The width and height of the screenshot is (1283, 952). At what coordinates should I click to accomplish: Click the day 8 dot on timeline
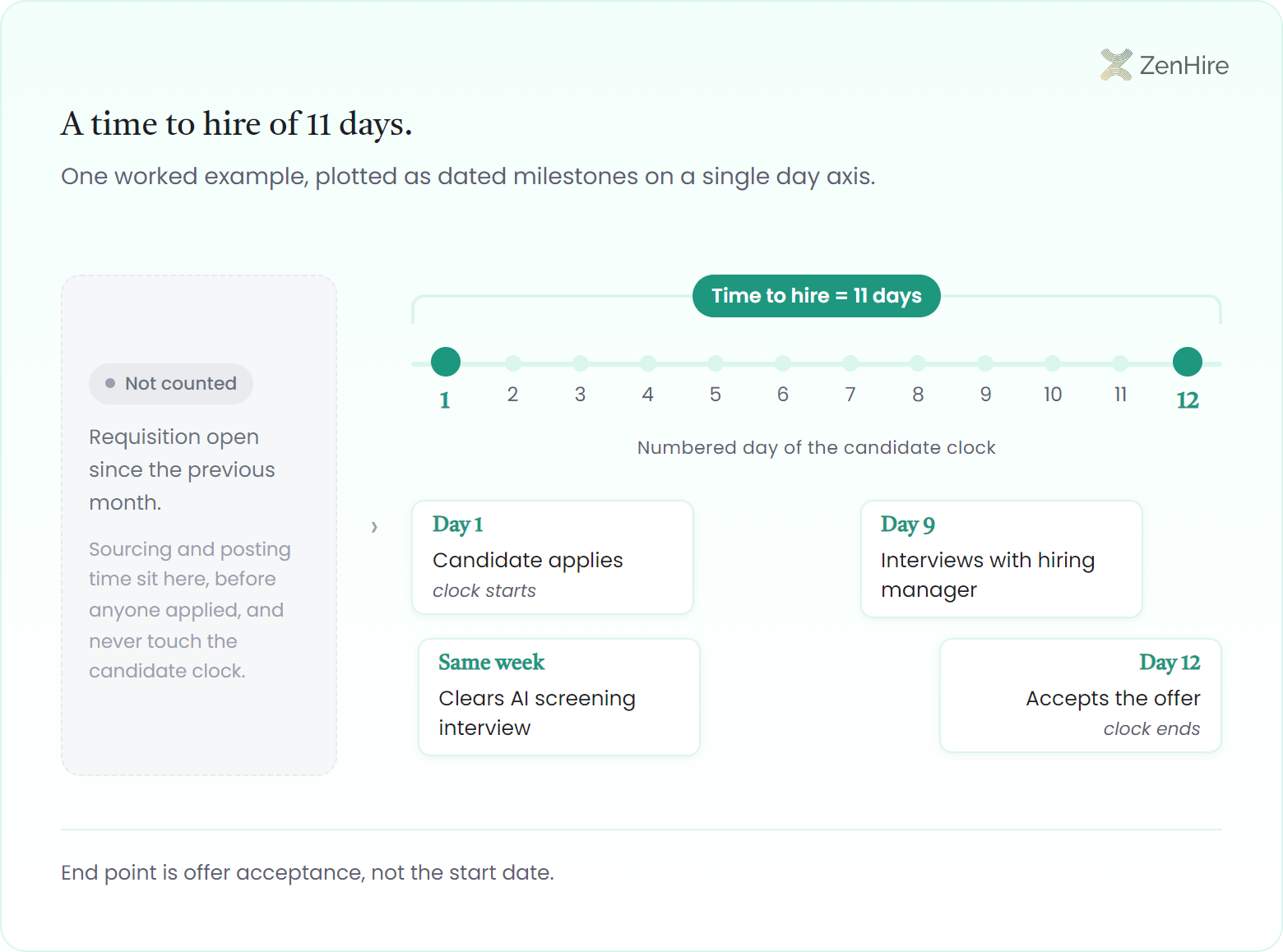(x=918, y=363)
